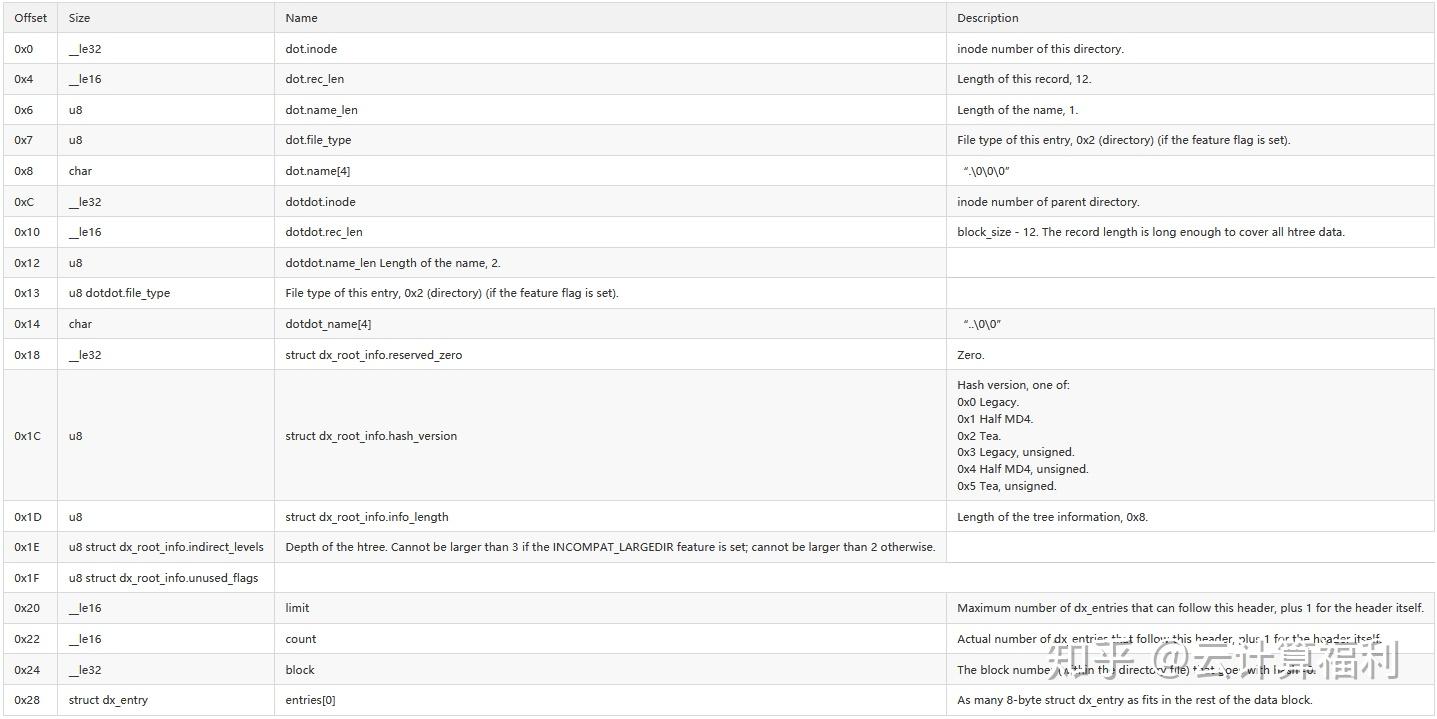Click the Offset column header
Viewport: 1437px width, 719px height.
(30, 18)
